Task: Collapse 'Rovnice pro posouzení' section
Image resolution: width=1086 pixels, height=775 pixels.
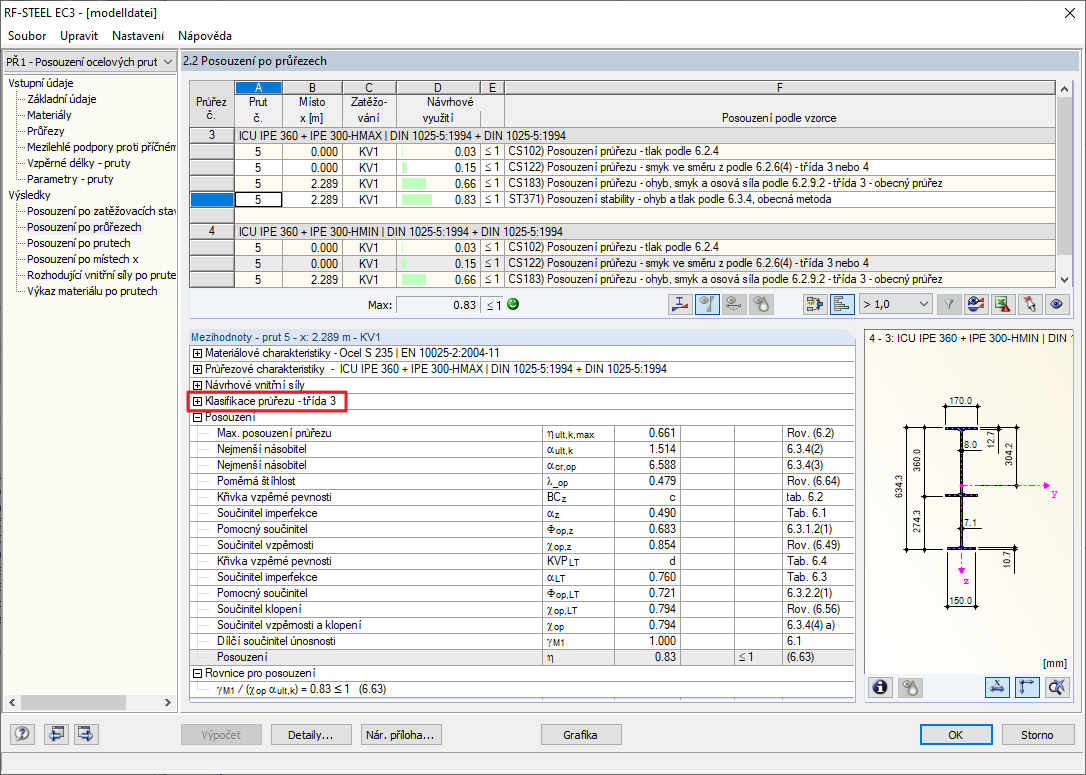Action: (197, 673)
